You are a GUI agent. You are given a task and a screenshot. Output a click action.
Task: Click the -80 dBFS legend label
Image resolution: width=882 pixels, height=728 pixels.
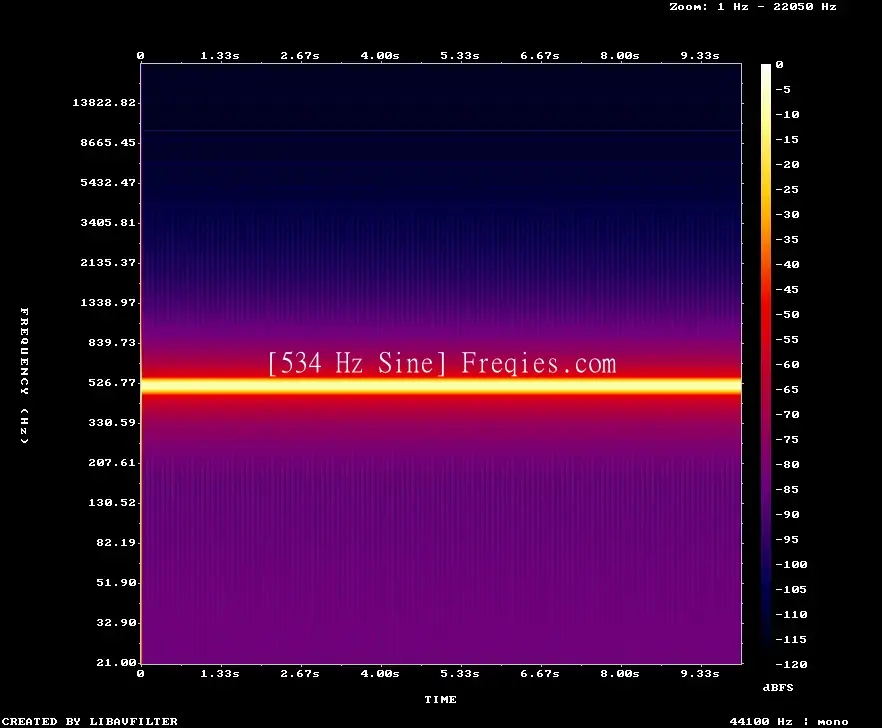tap(787, 465)
